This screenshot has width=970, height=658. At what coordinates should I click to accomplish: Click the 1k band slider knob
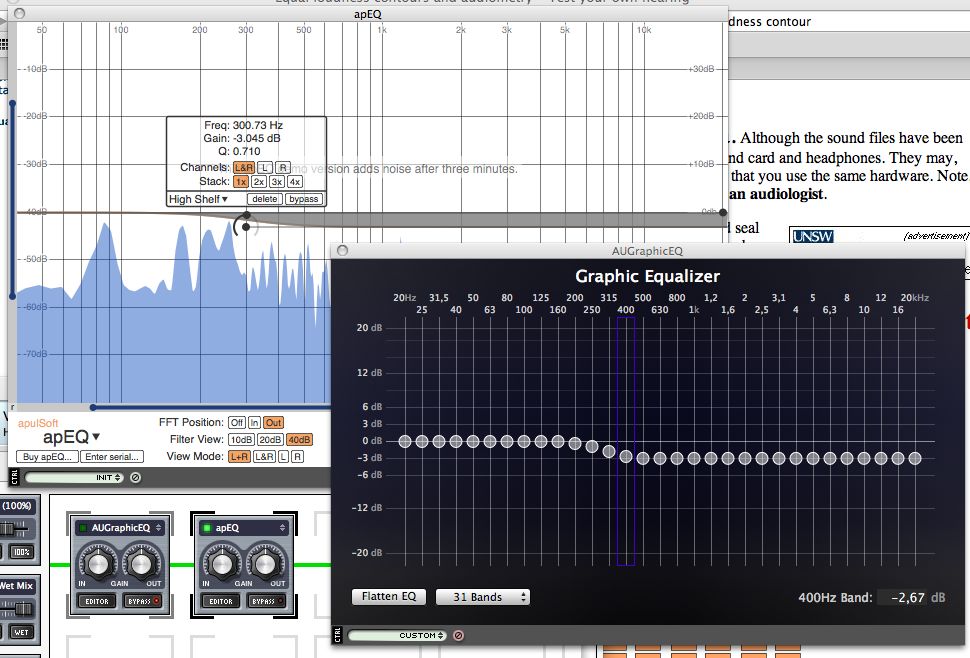coord(694,458)
